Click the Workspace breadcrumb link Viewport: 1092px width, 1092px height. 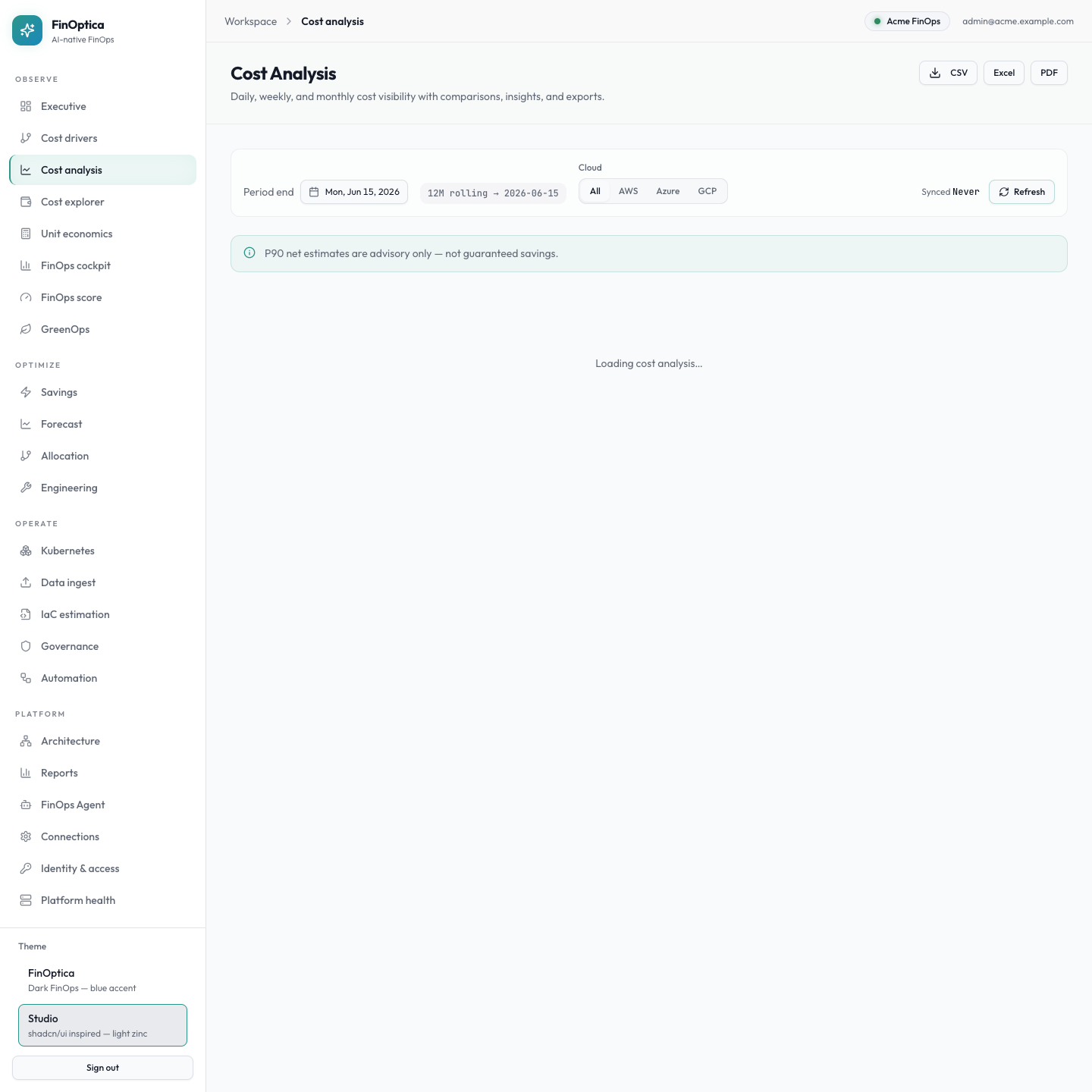pos(250,21)
